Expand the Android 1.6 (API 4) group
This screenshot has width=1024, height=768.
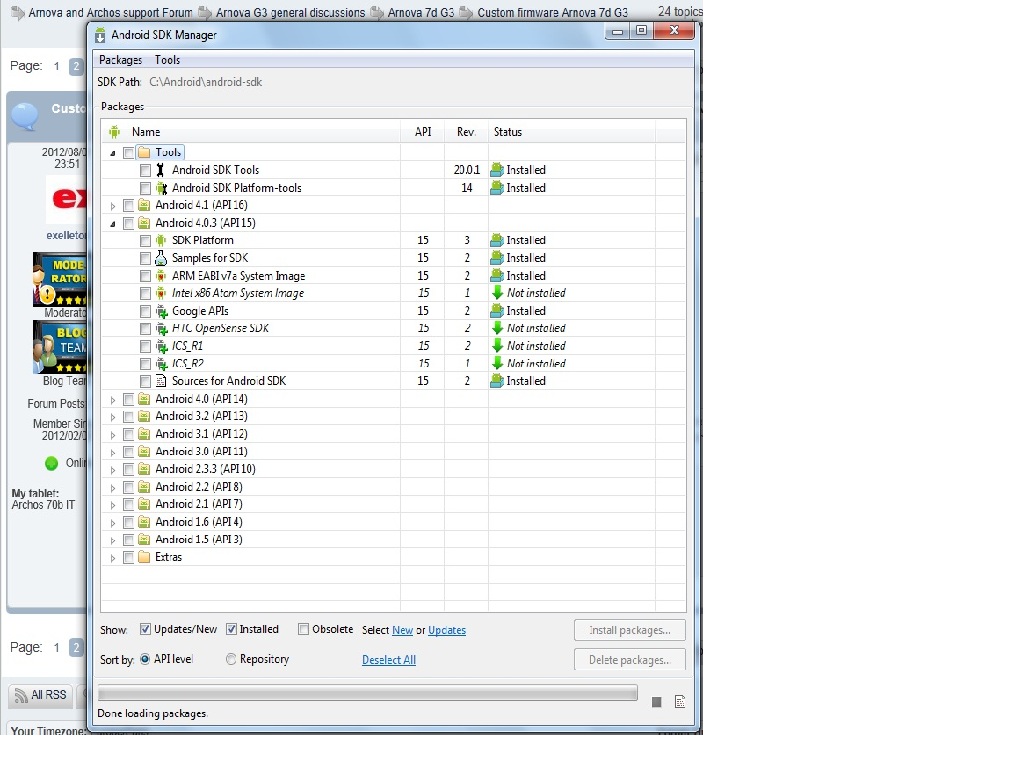point(113,523)
